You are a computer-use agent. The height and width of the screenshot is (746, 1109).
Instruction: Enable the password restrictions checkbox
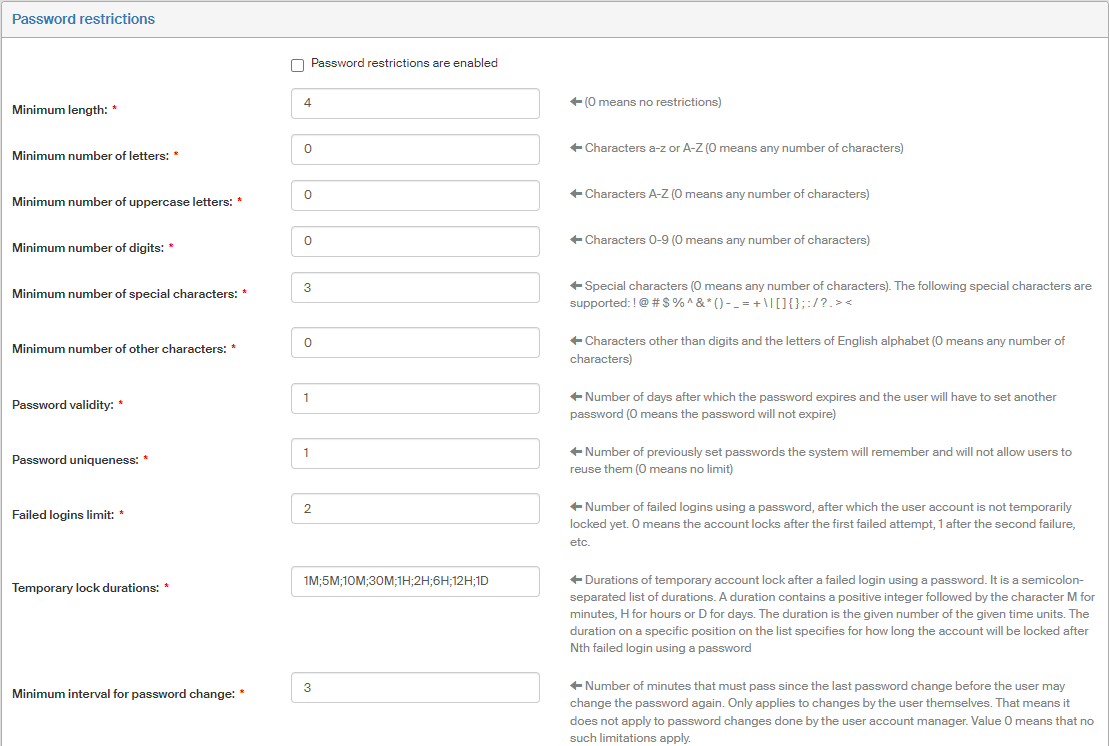(297, 66)
